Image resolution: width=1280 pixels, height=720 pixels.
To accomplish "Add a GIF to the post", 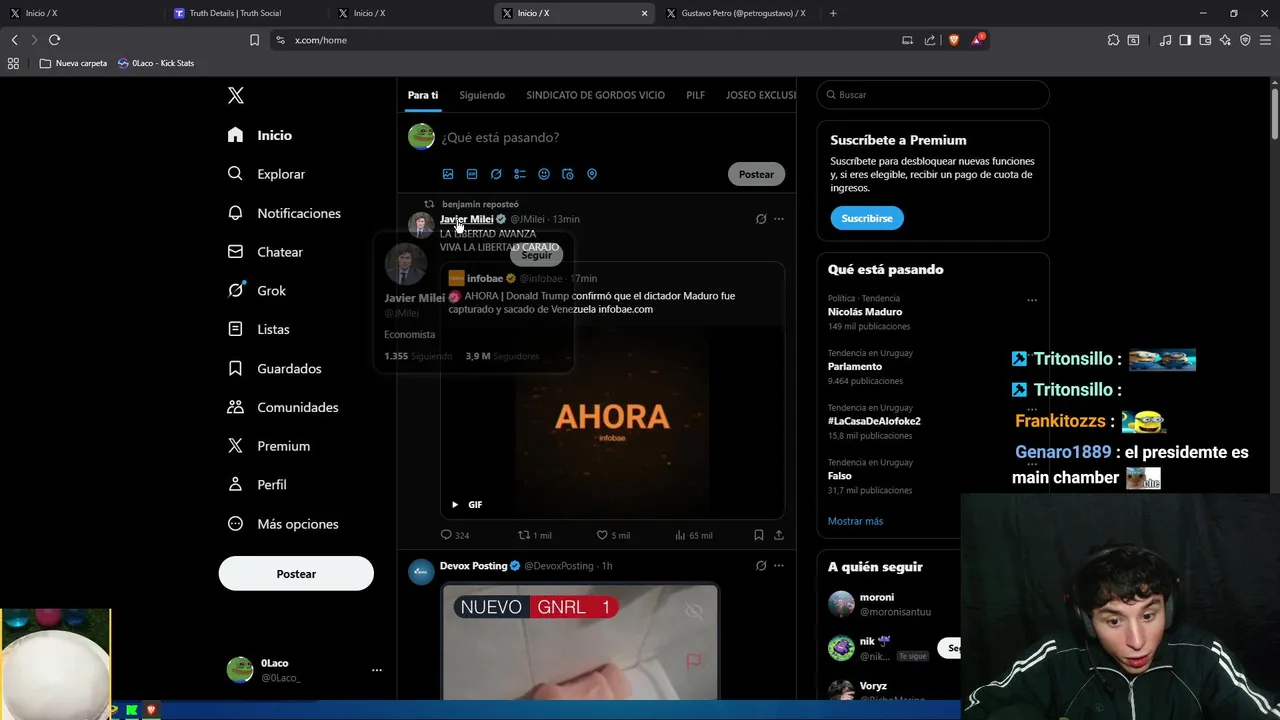I will point(472,174).
